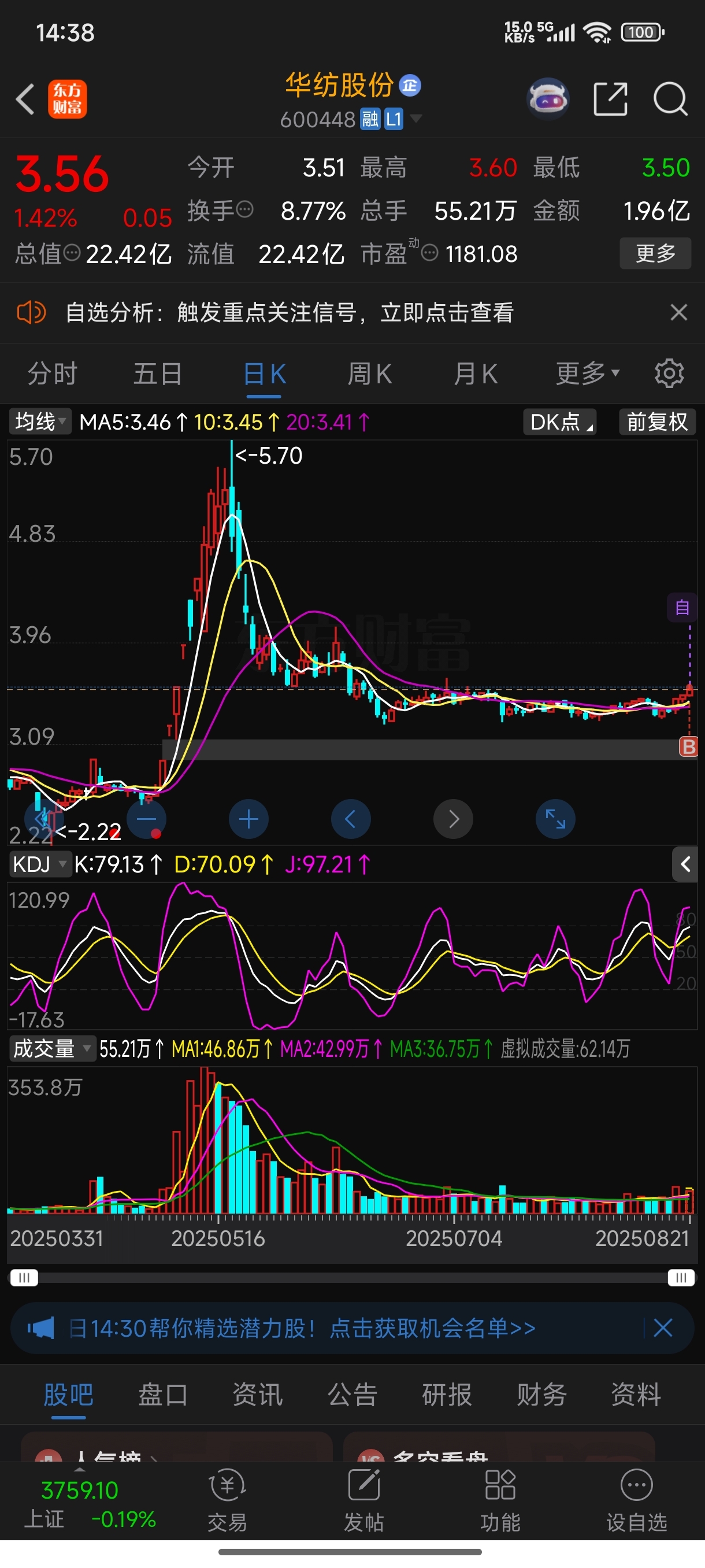
Task: Select the 日K chart tab
Action: 264,373
